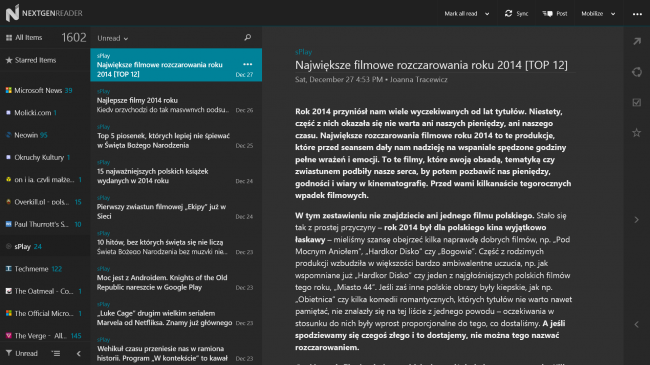Select All Items in sidebar
This screenshot has width=650, height=365.
pyautogui.click(x=45, y=38)
